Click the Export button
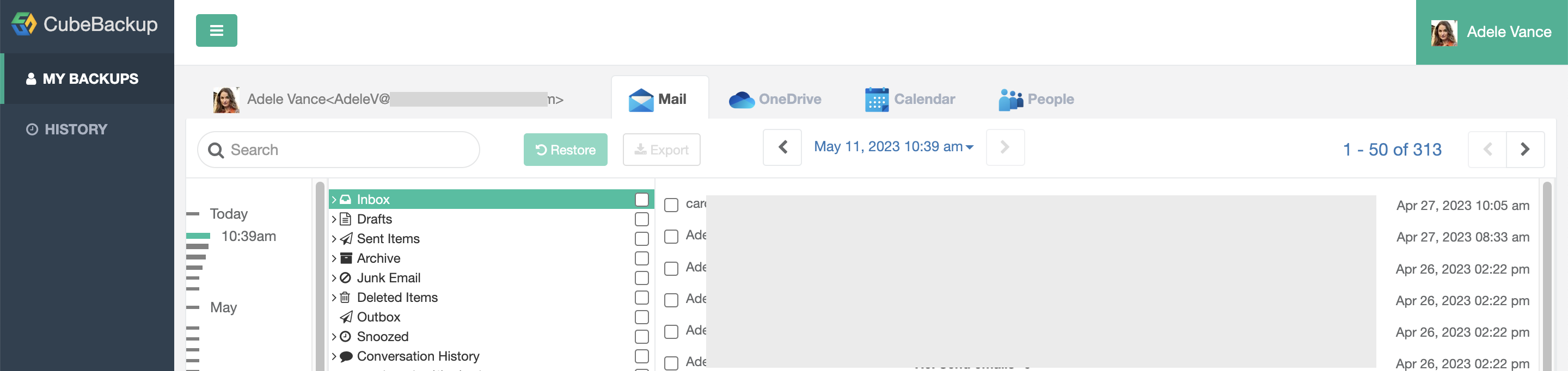Screen dimensions: 1568x371 [661, 150]
